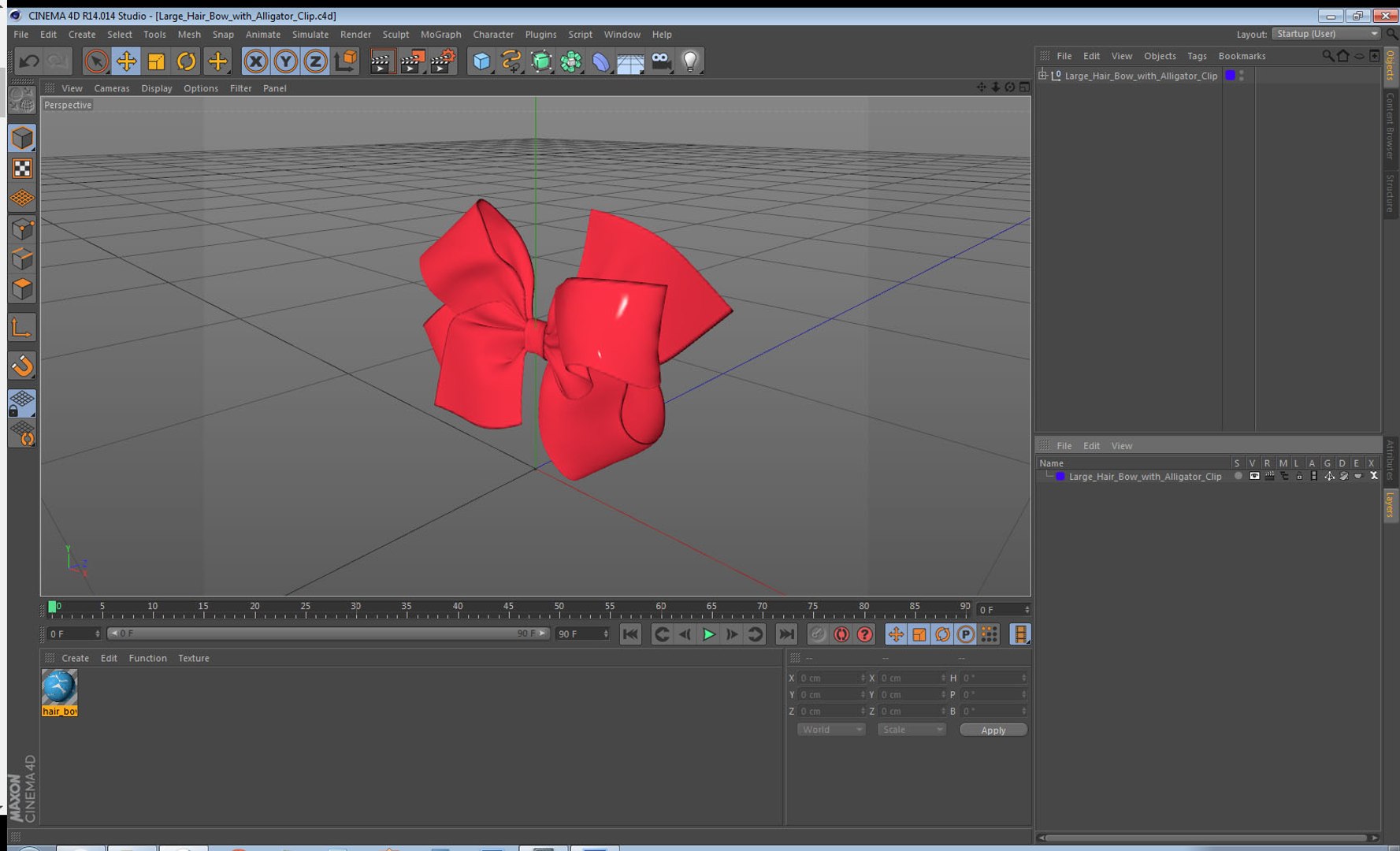Switch to Texture mode checkerboard icon
Image resolution: width=1400 pixels, height=851 pixels.
pyautogui.click(x=22, y=168)
